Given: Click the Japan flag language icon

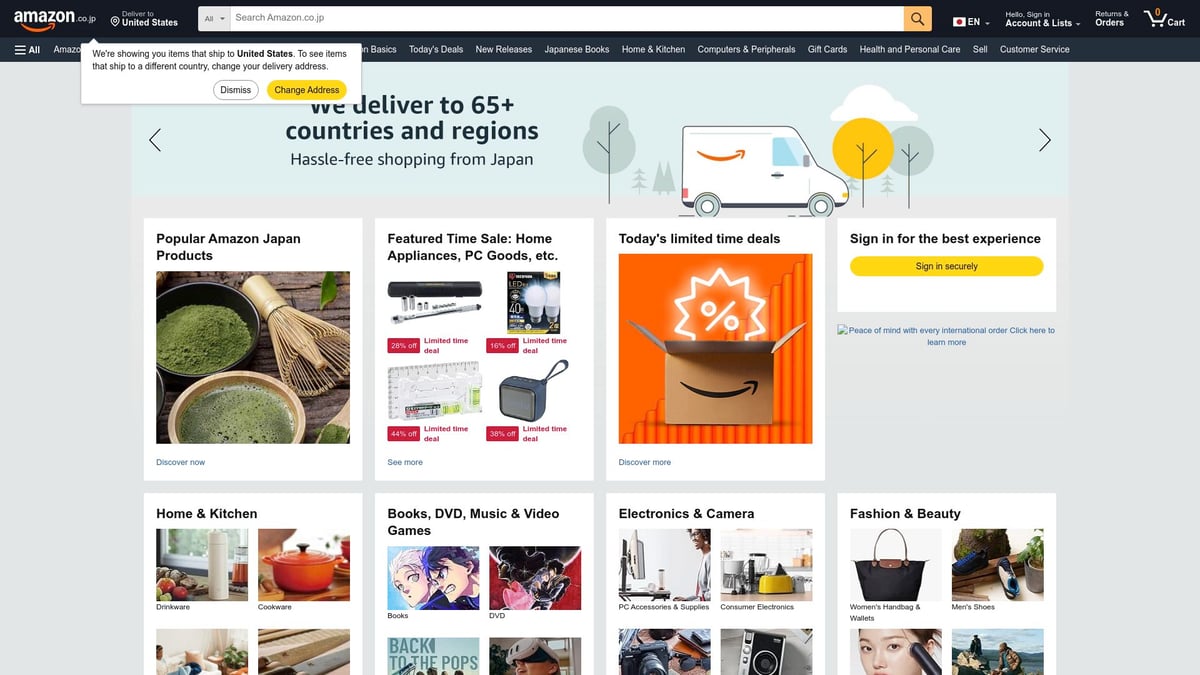Looking at the screenshot, I should point(959,22).
